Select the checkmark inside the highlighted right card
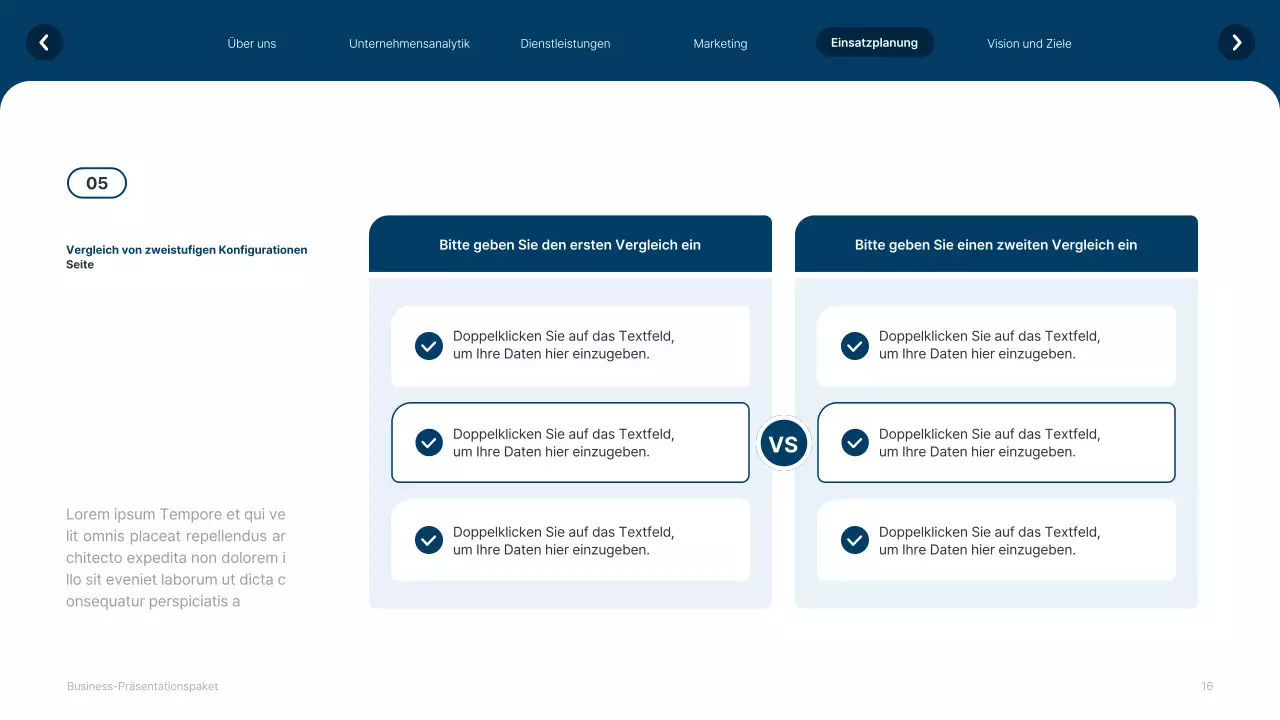 (x=854, y=442)
